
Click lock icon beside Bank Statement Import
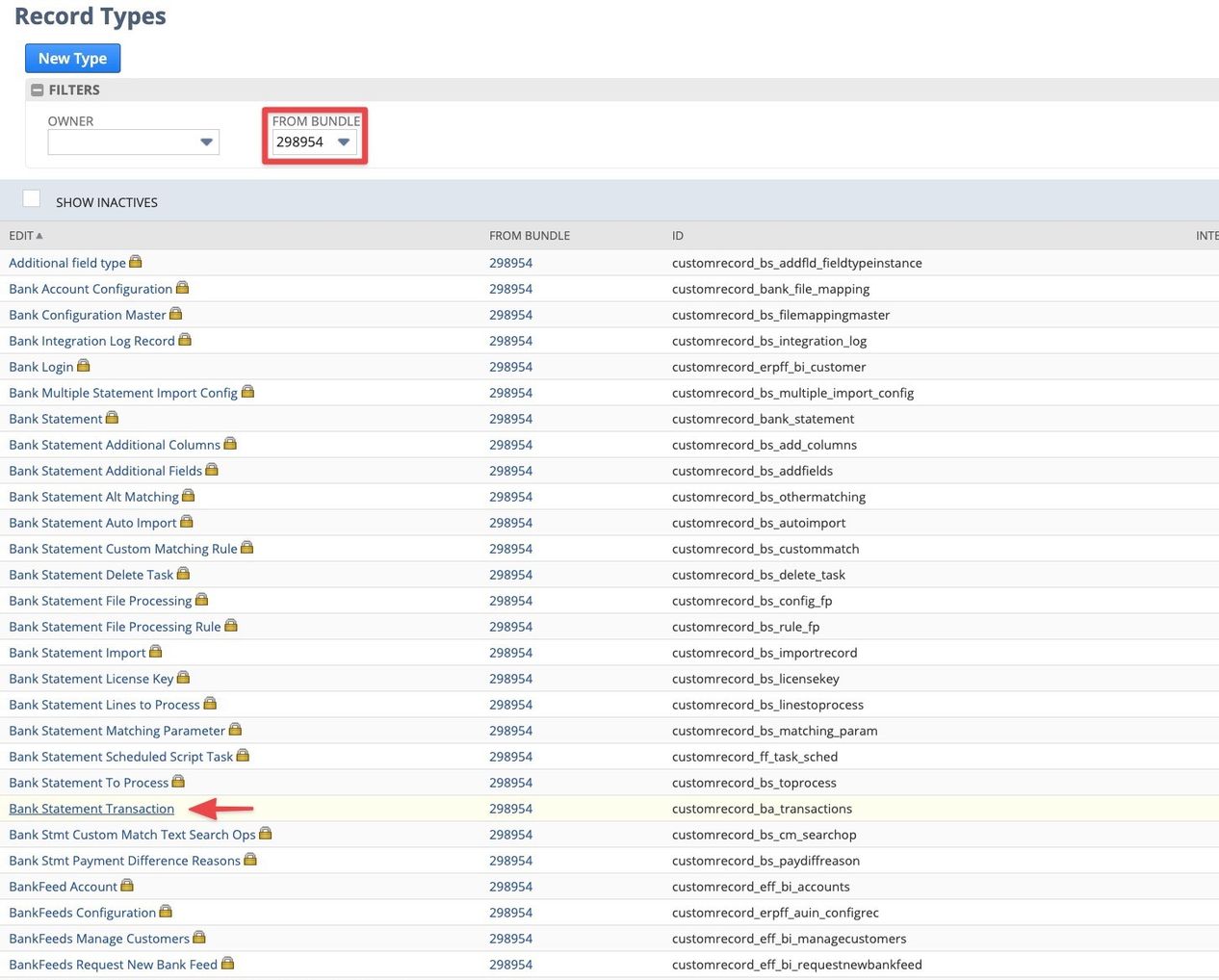(156, 652)
